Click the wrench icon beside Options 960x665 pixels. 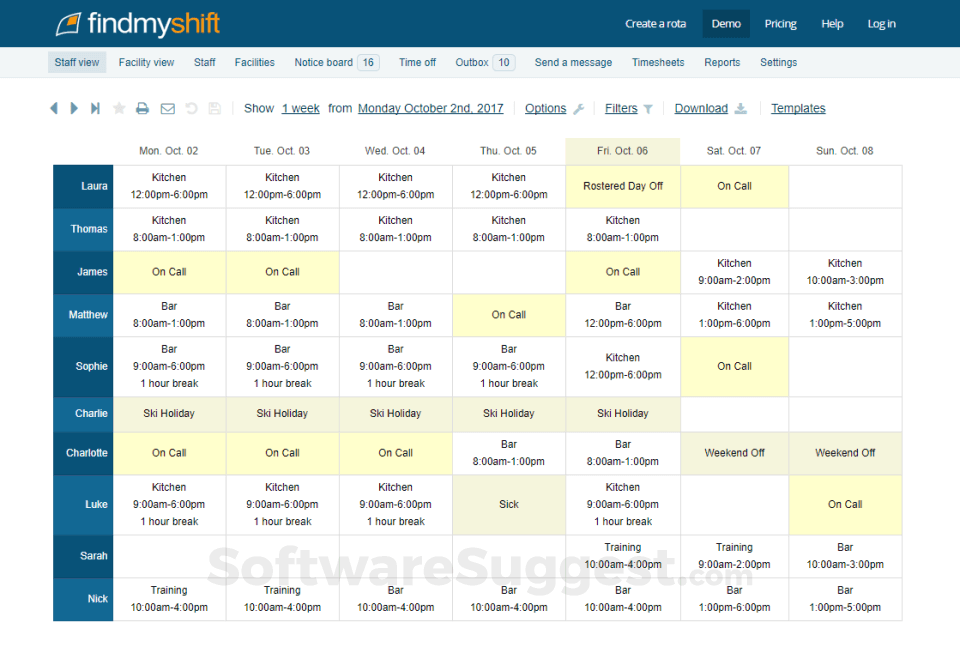577,108
